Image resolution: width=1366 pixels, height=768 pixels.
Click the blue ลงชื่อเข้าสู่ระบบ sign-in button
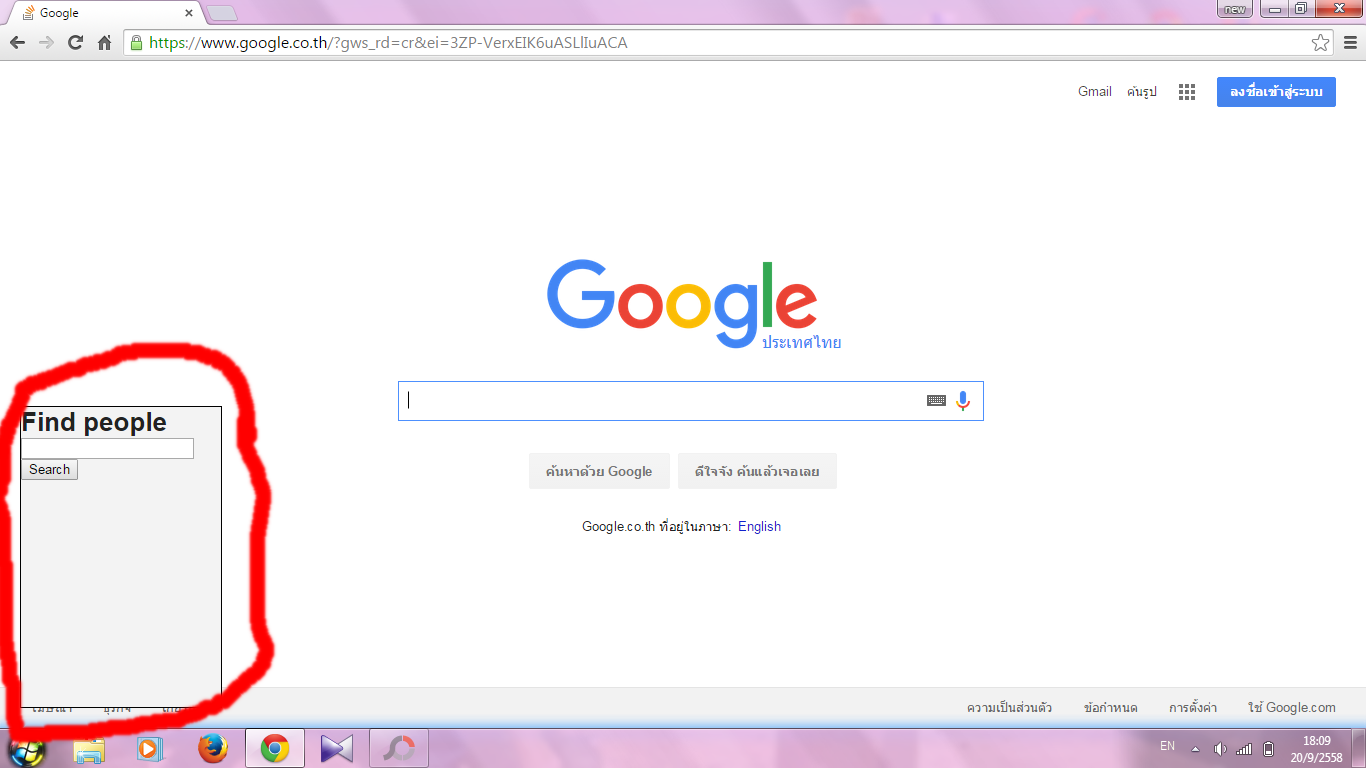(x=1276, y=92)
